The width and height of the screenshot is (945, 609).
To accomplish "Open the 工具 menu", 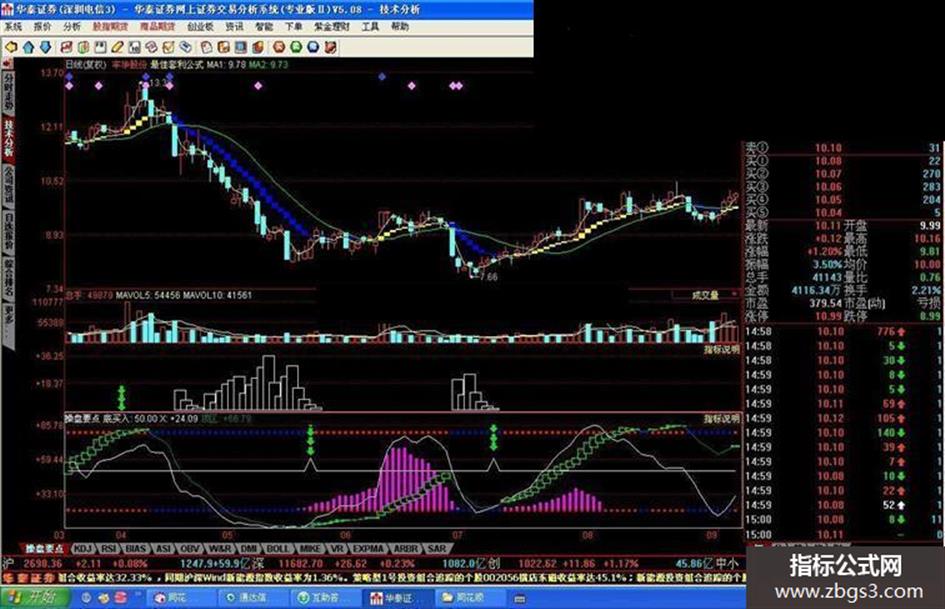I will coord(370,27).
